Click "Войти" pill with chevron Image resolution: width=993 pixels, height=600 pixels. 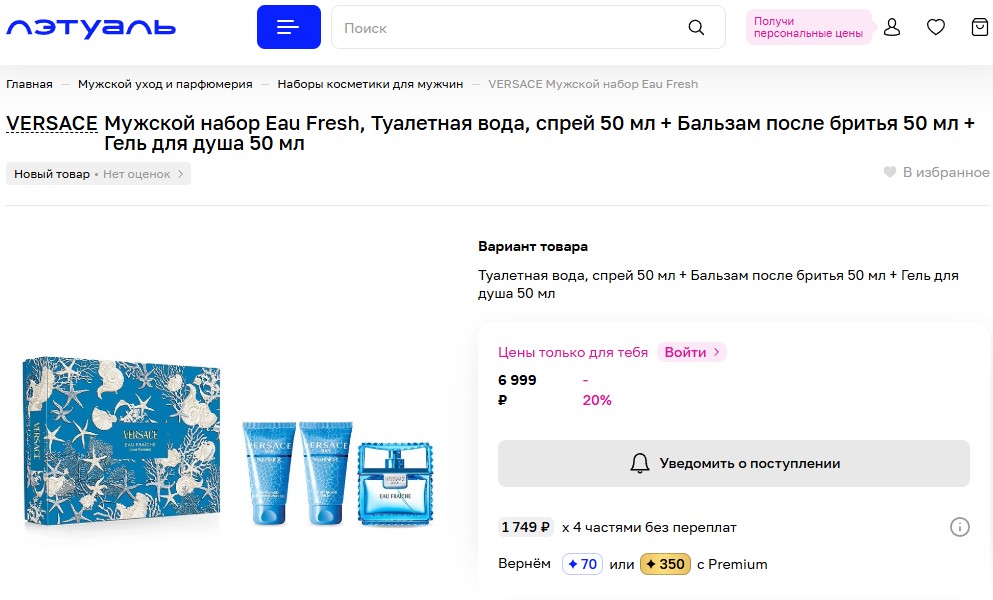[x=691, y=352]
